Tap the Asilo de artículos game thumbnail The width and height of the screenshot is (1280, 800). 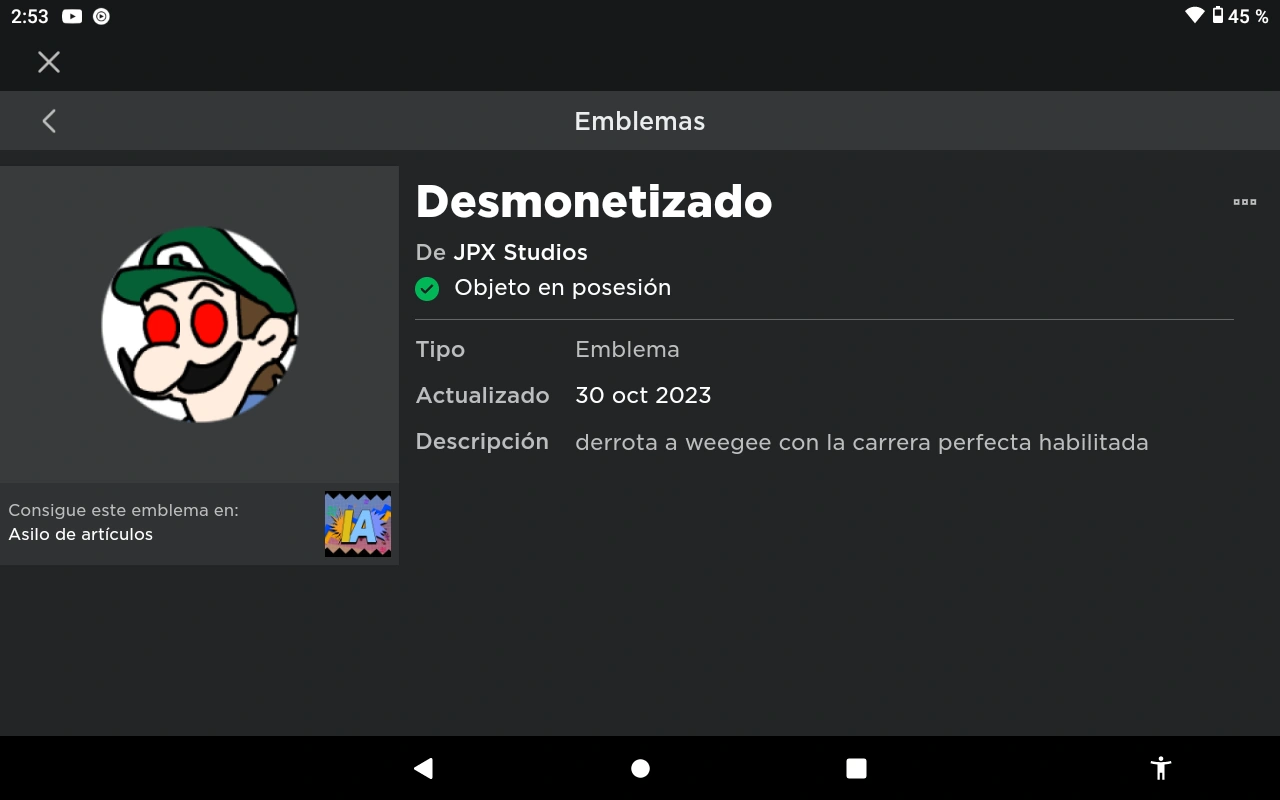[x=357, y=524]
